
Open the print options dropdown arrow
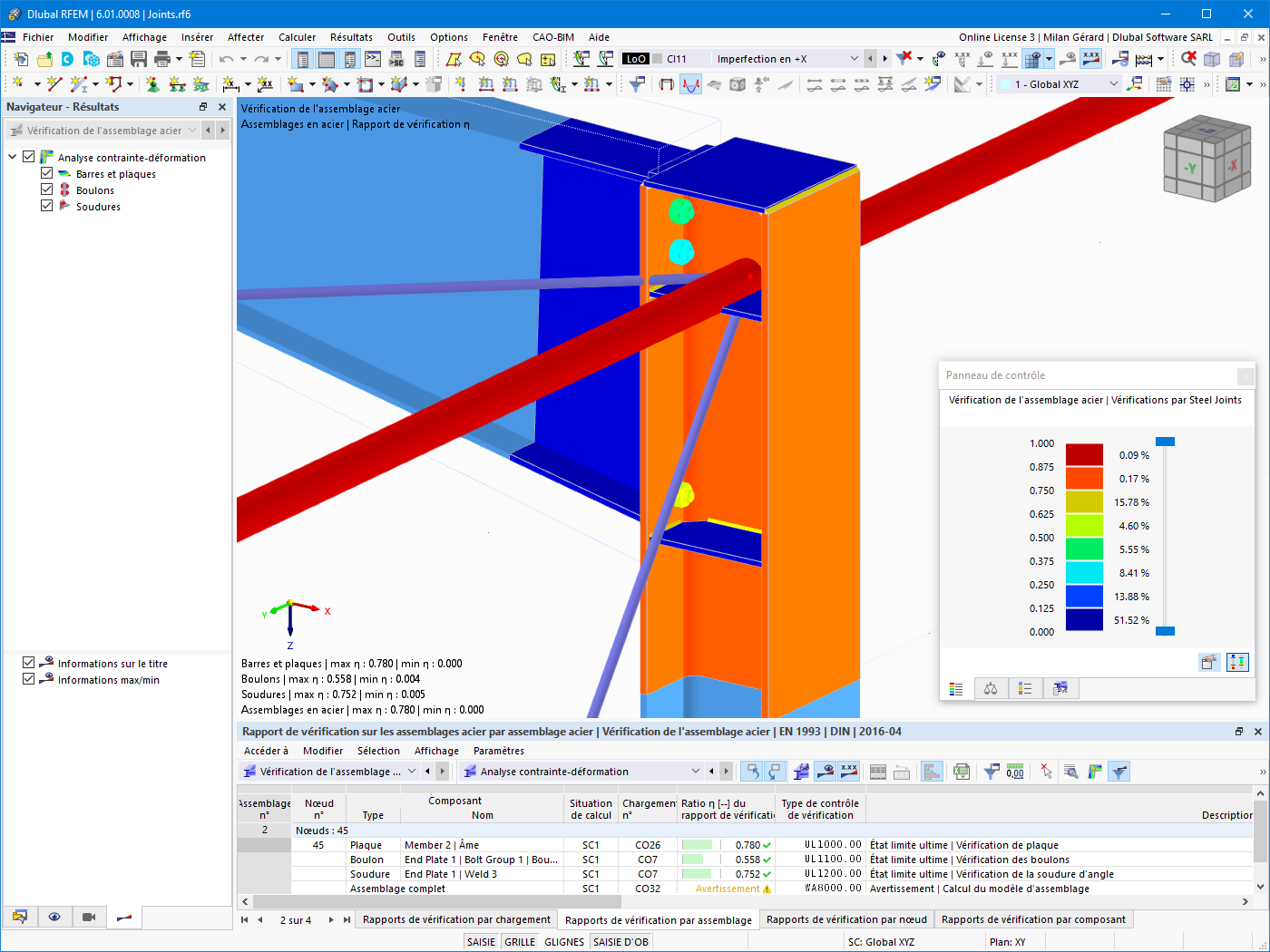pos(179,59)
